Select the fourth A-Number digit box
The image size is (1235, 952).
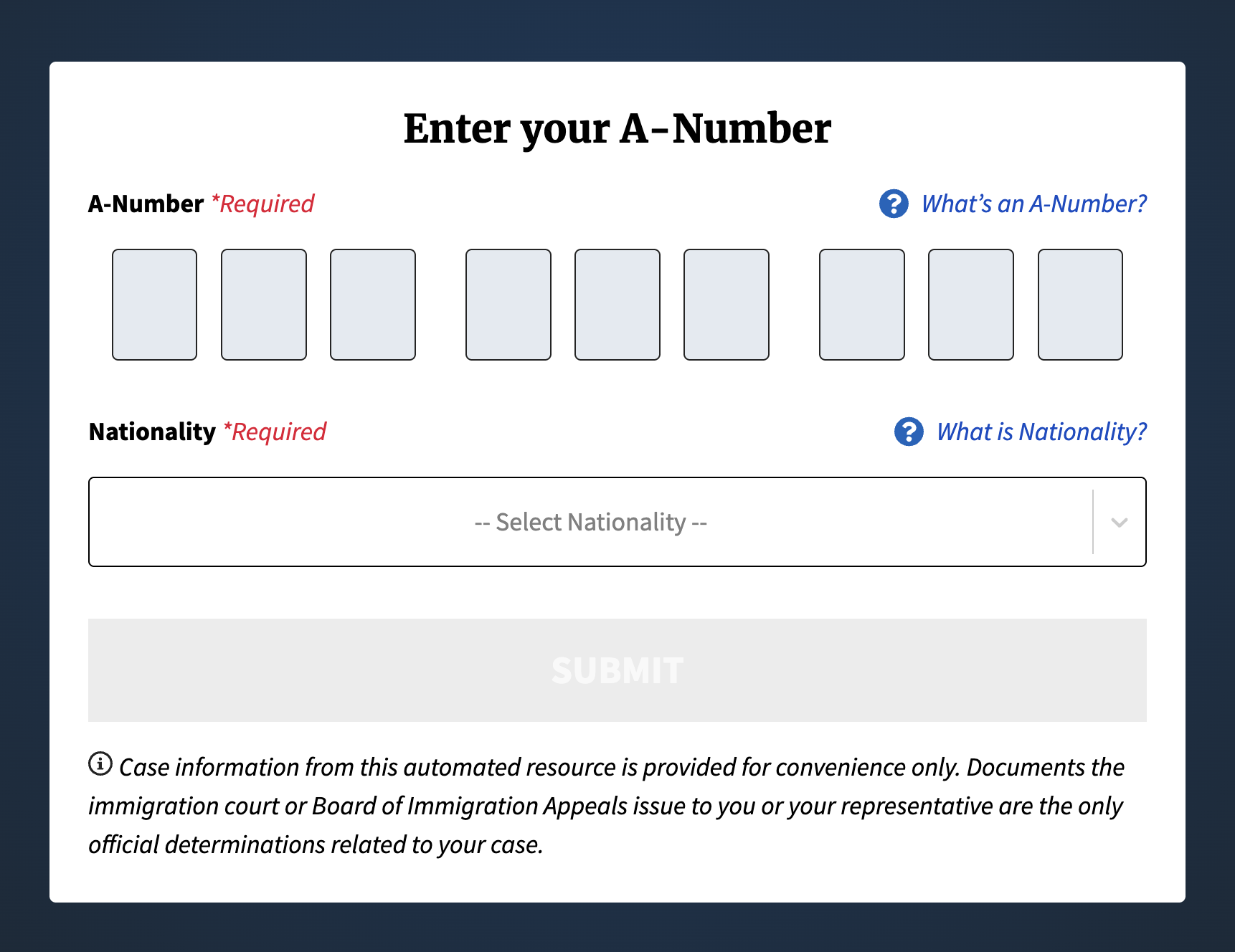click(508, 304)
